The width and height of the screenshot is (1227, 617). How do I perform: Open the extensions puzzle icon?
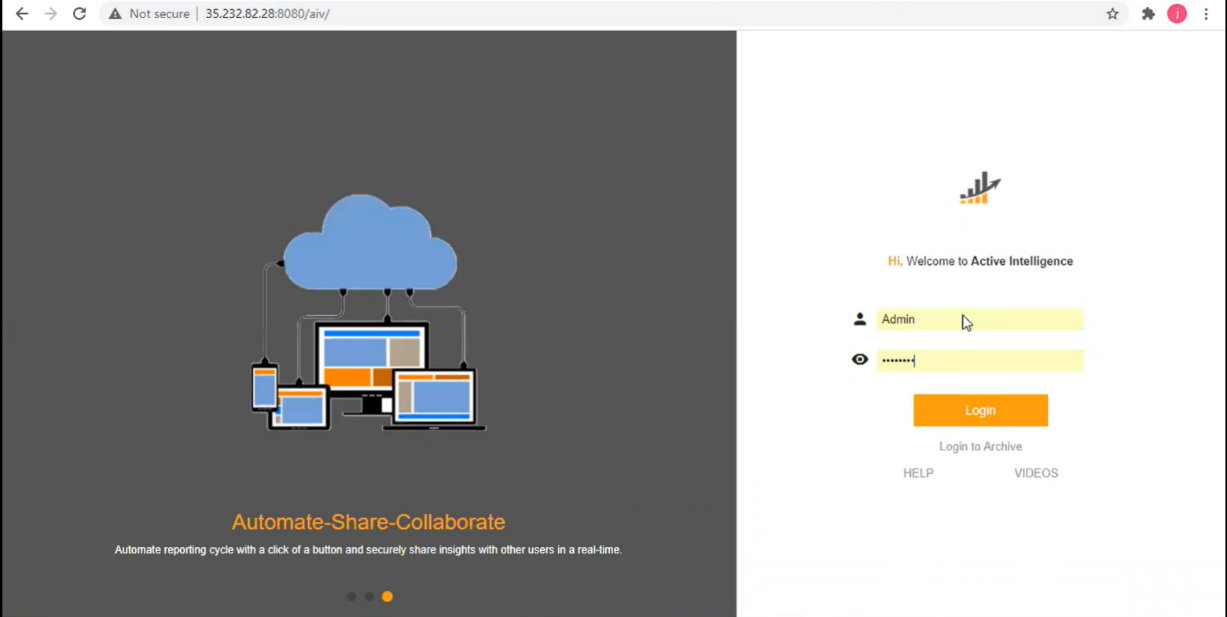[x=1148, y=14]
